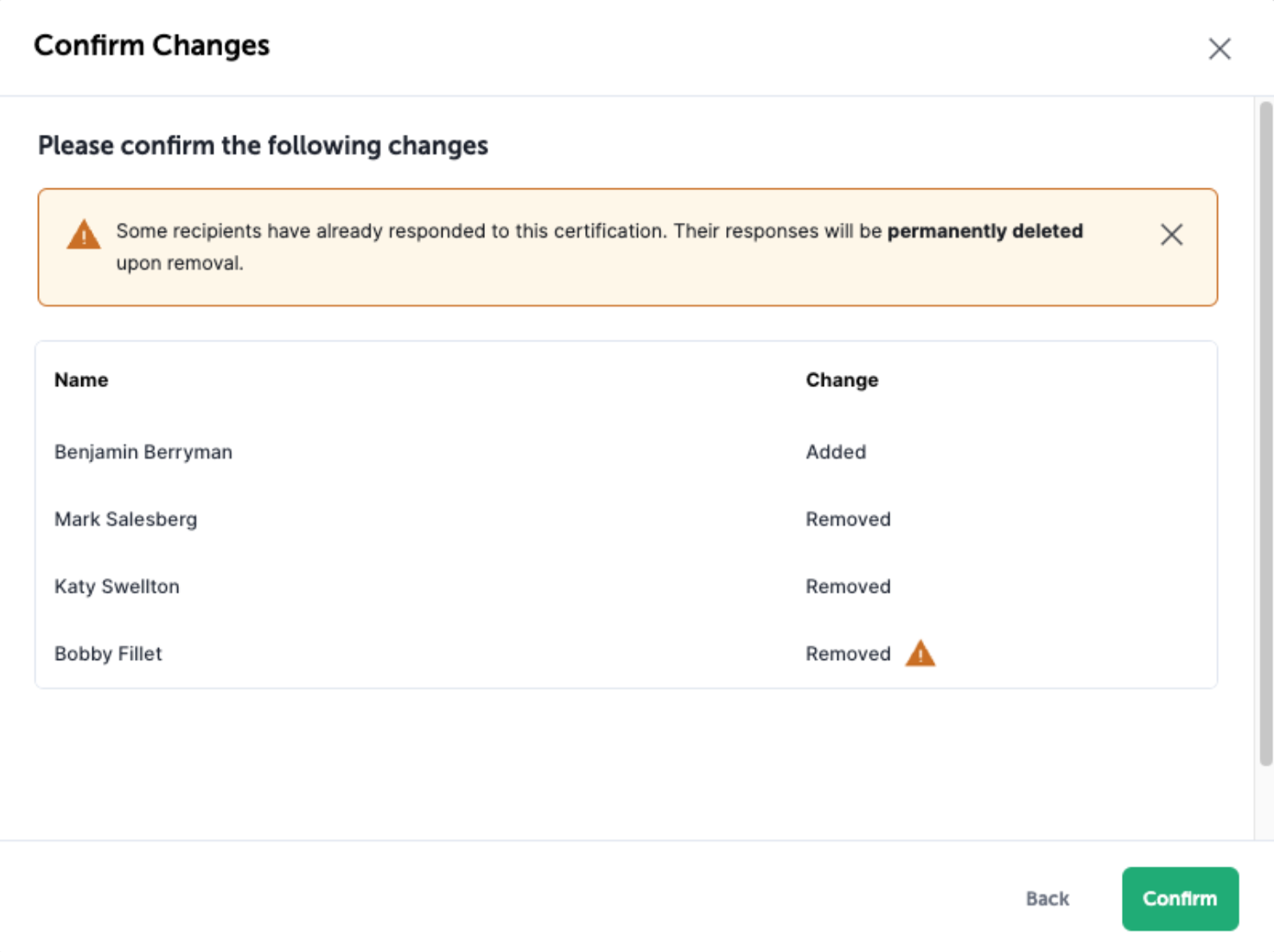Select the Katy Swellton name
1274x952 pixels.
click(x=118, y=587)
